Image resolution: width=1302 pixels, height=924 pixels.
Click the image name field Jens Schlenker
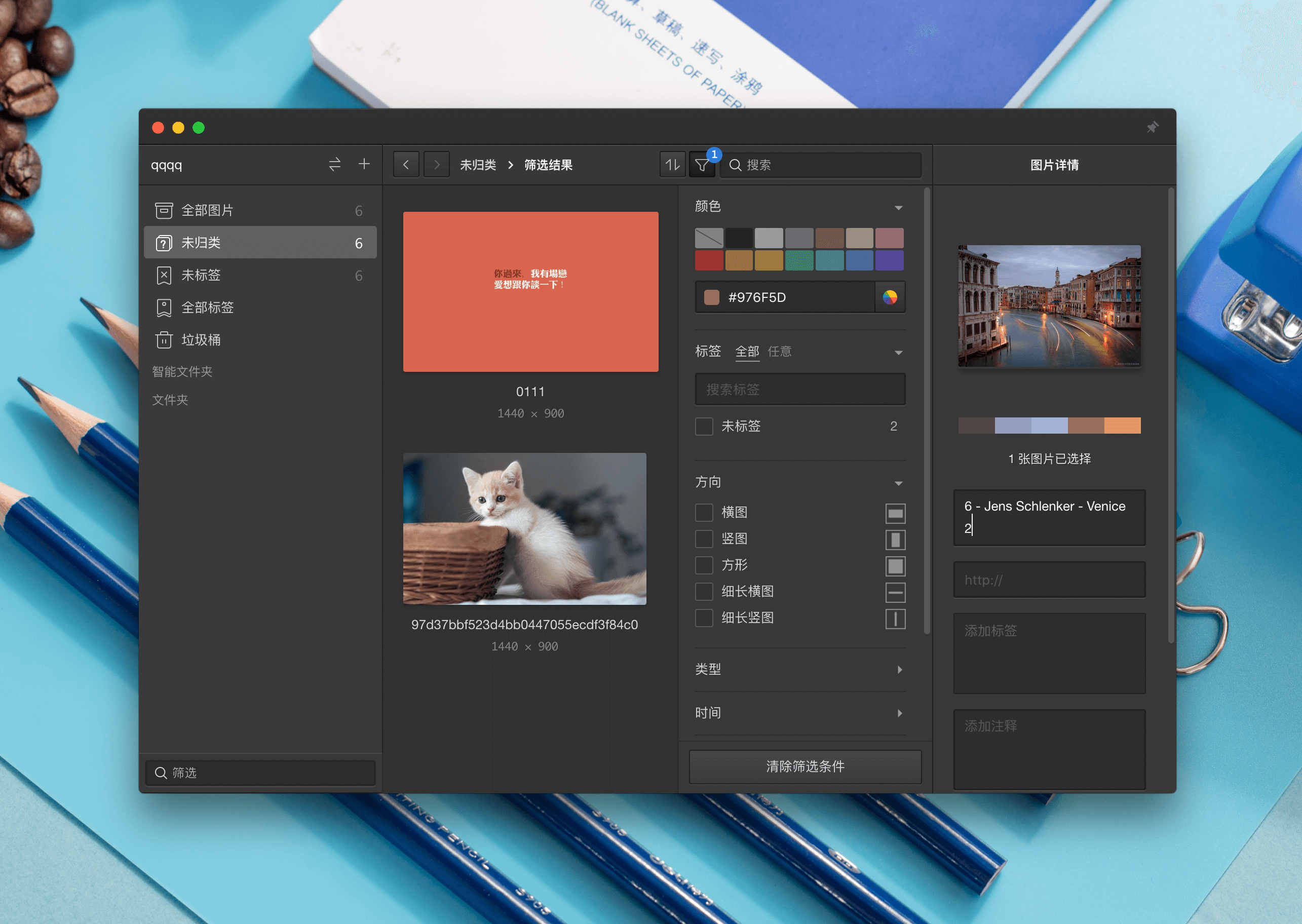tap(1049, 518)
